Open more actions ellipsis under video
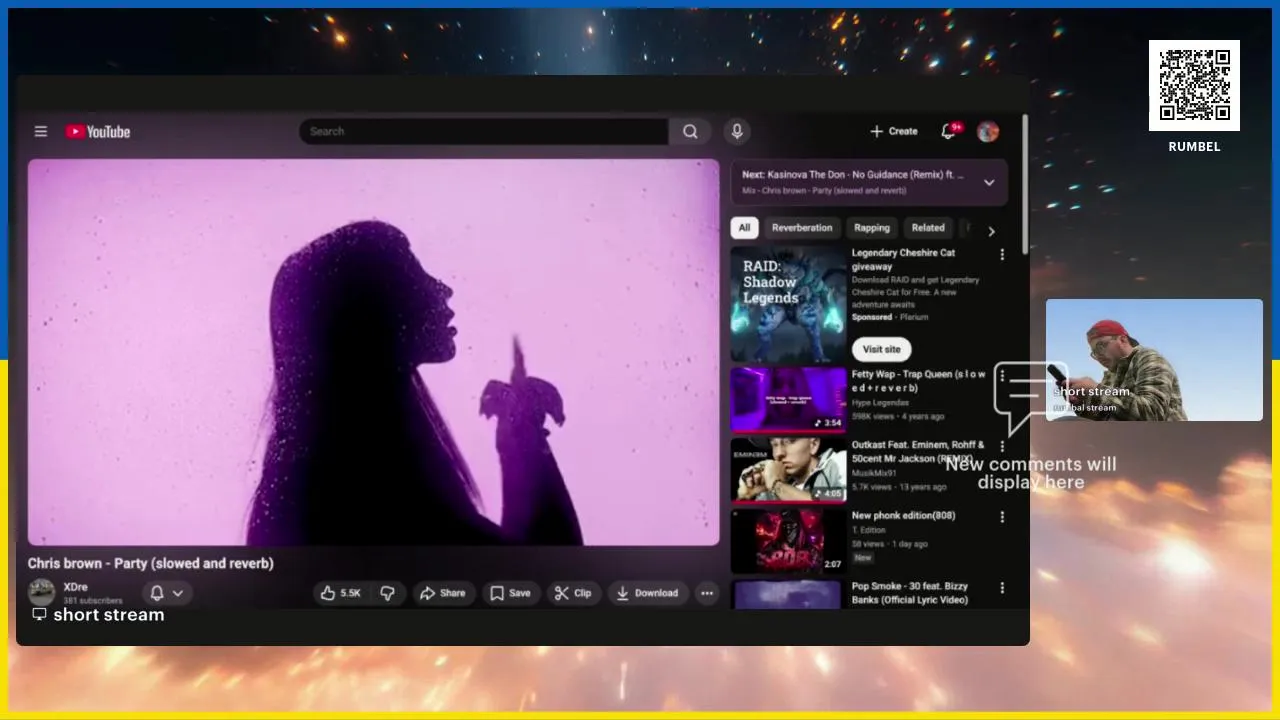Viewport: 1280px width, 720px height. 707,593
